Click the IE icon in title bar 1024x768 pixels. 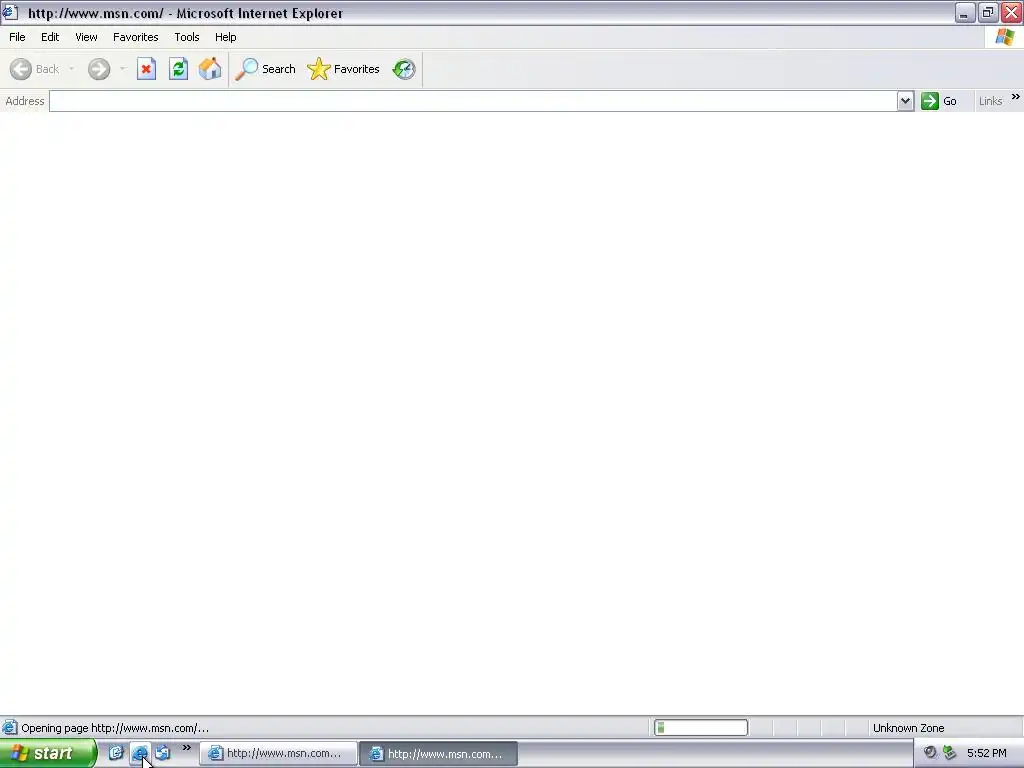tap(10, 12)
